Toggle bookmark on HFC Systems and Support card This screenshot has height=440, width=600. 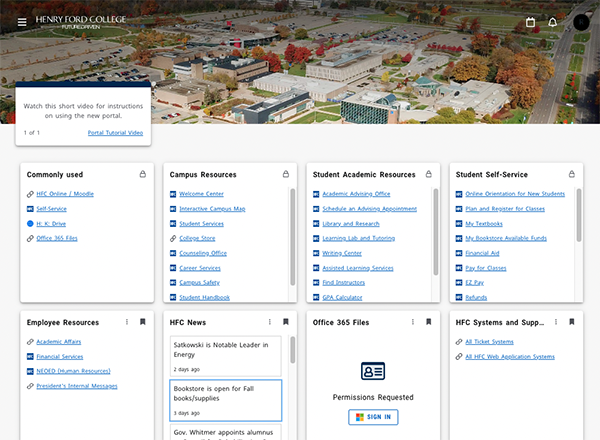(572, 322)
